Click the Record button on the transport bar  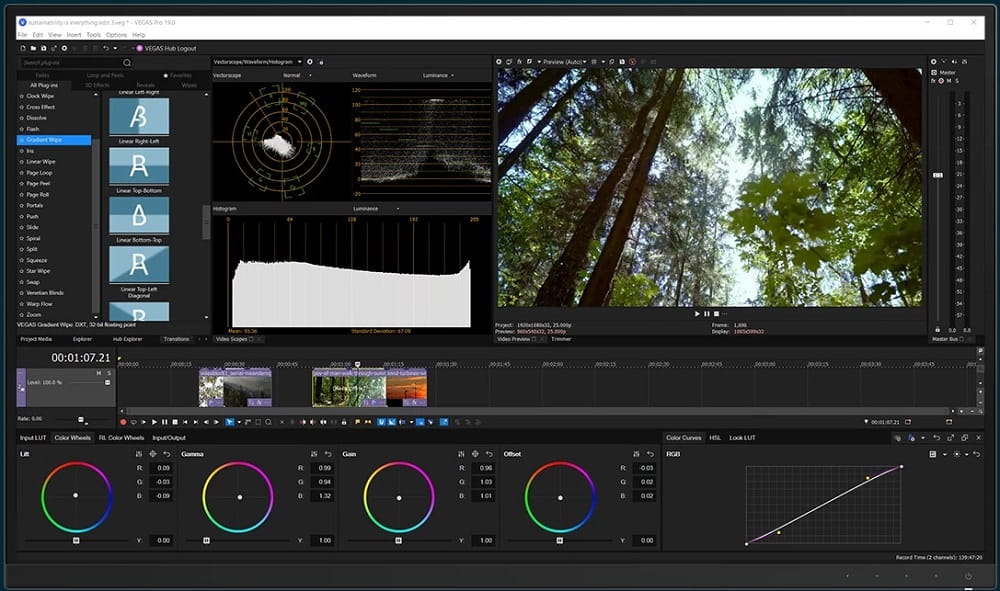(x=123, y=422)
